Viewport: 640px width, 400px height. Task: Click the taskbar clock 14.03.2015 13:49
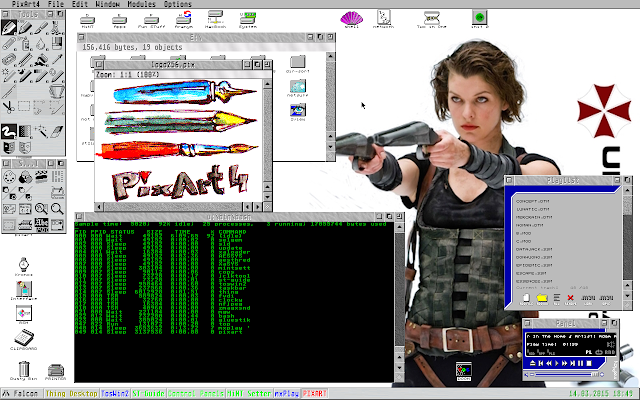click(x=601, y=394)
